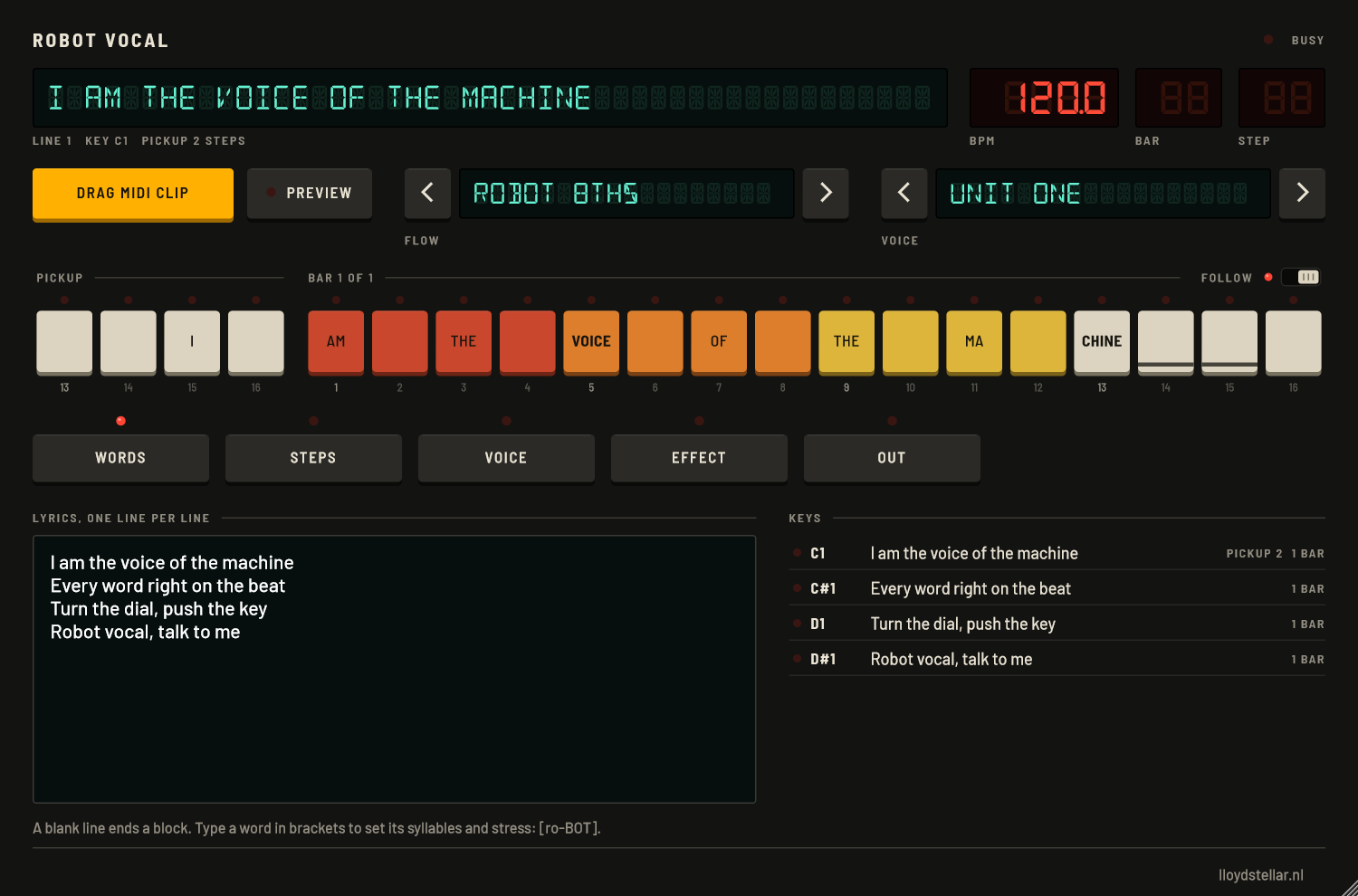Select the D1 key row Turn the dial
Viewport: 1358px width, 896px height.
pos(1057,624)
